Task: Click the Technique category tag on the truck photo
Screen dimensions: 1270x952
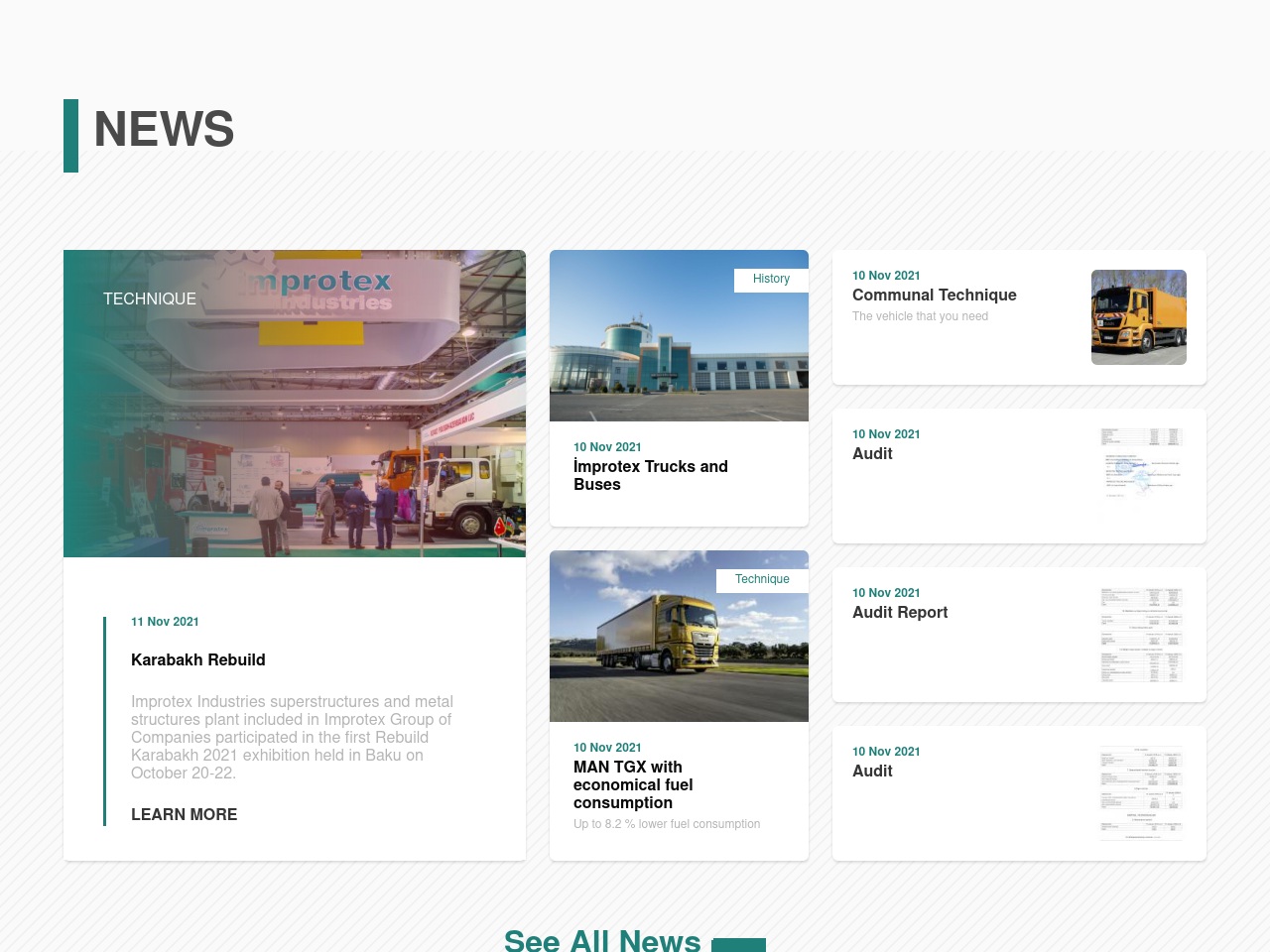Action: (x=762, y=580)
